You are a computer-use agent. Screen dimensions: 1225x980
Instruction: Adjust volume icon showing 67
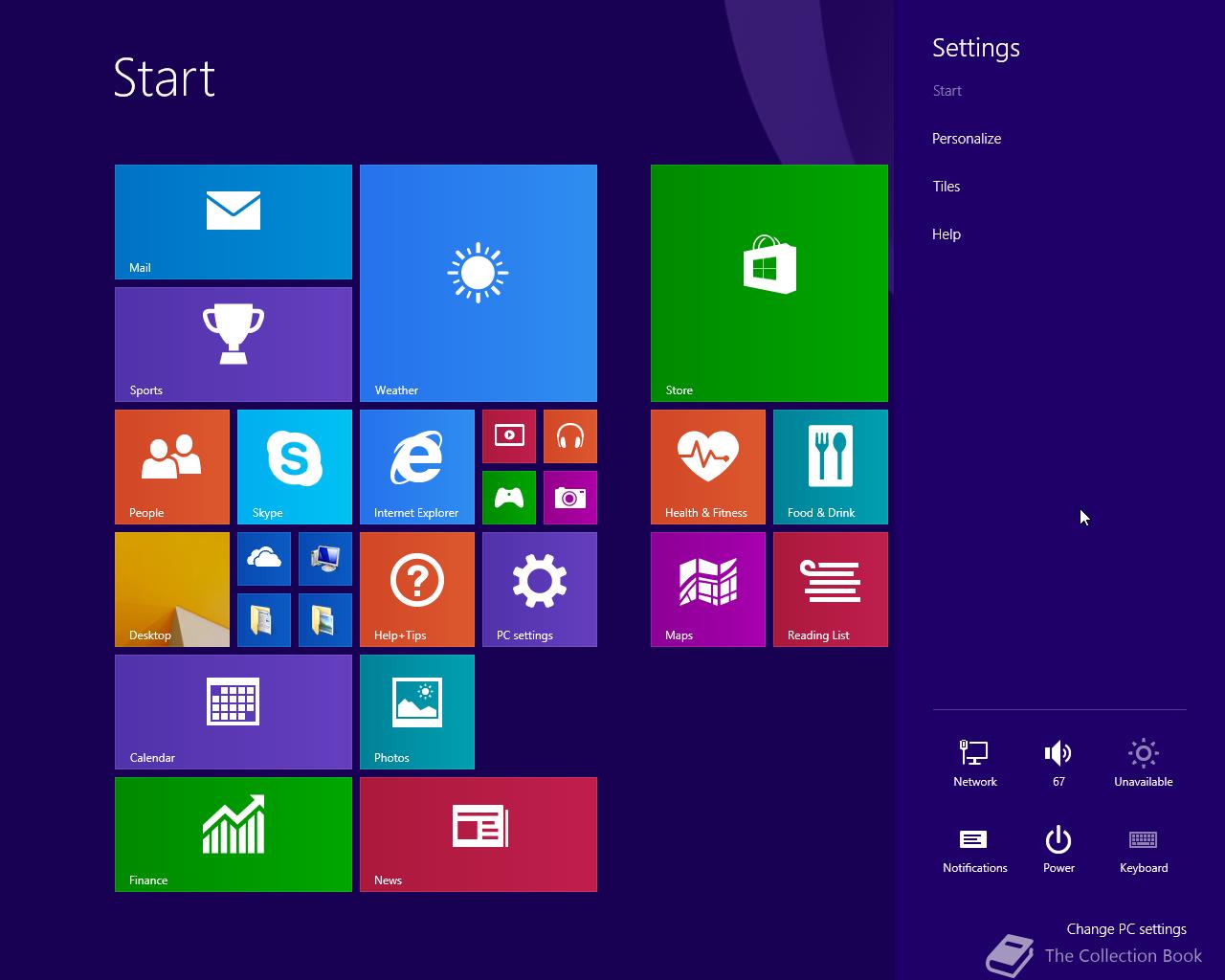[1058, 764]
